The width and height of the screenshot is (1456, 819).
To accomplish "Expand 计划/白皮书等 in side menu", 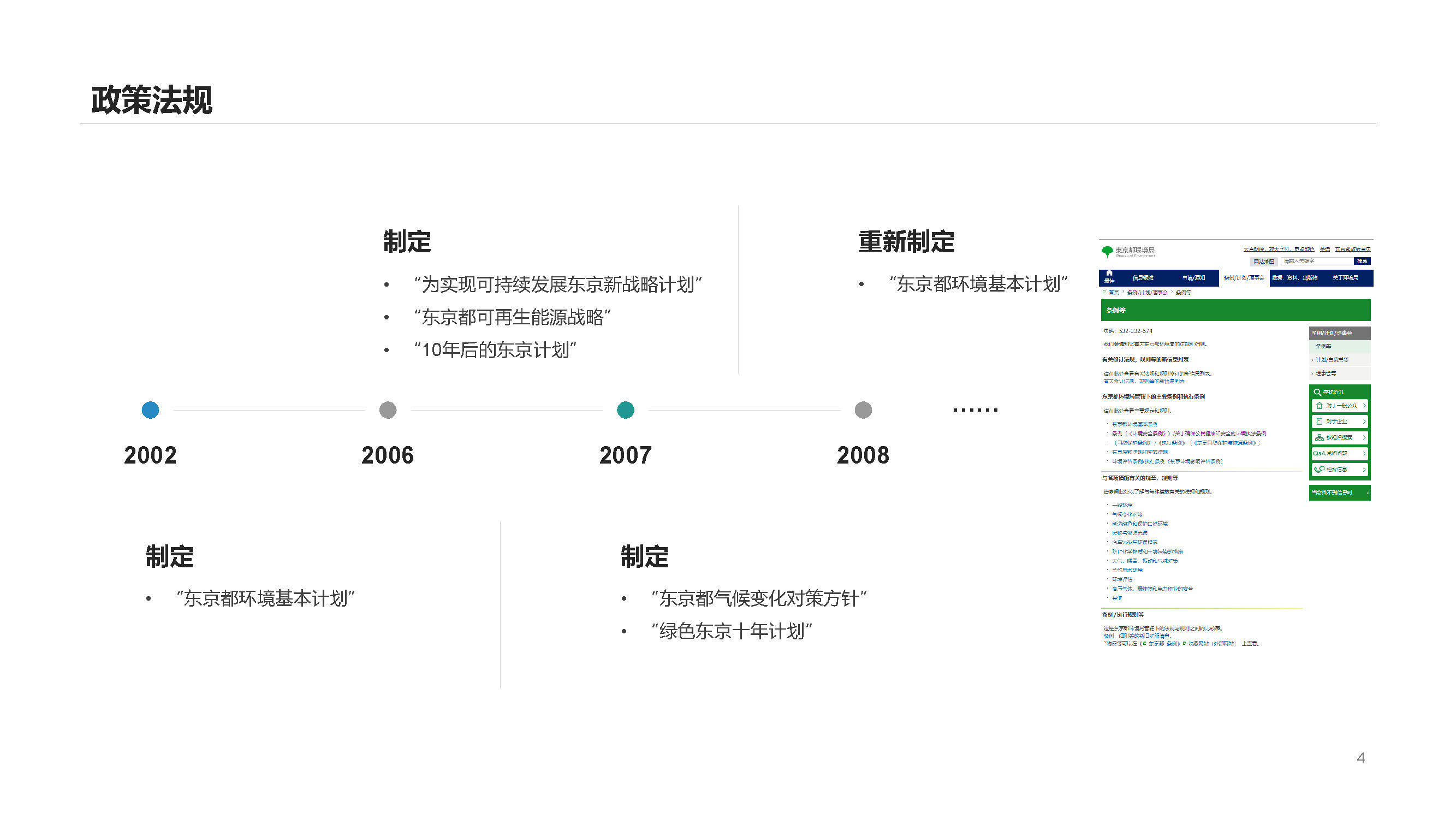I will (x=1332, y=360).
